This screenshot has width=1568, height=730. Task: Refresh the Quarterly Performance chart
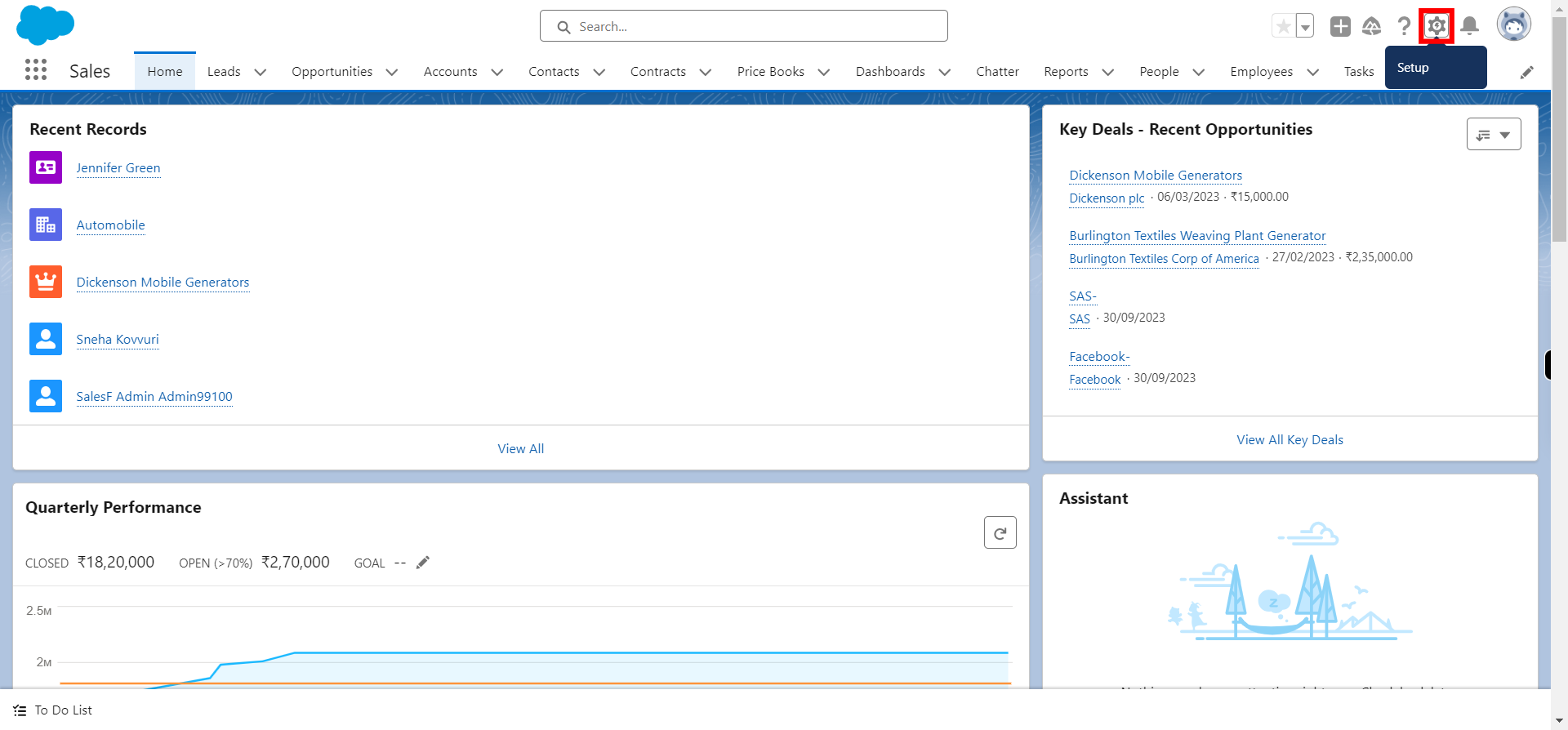[1000, 532]
